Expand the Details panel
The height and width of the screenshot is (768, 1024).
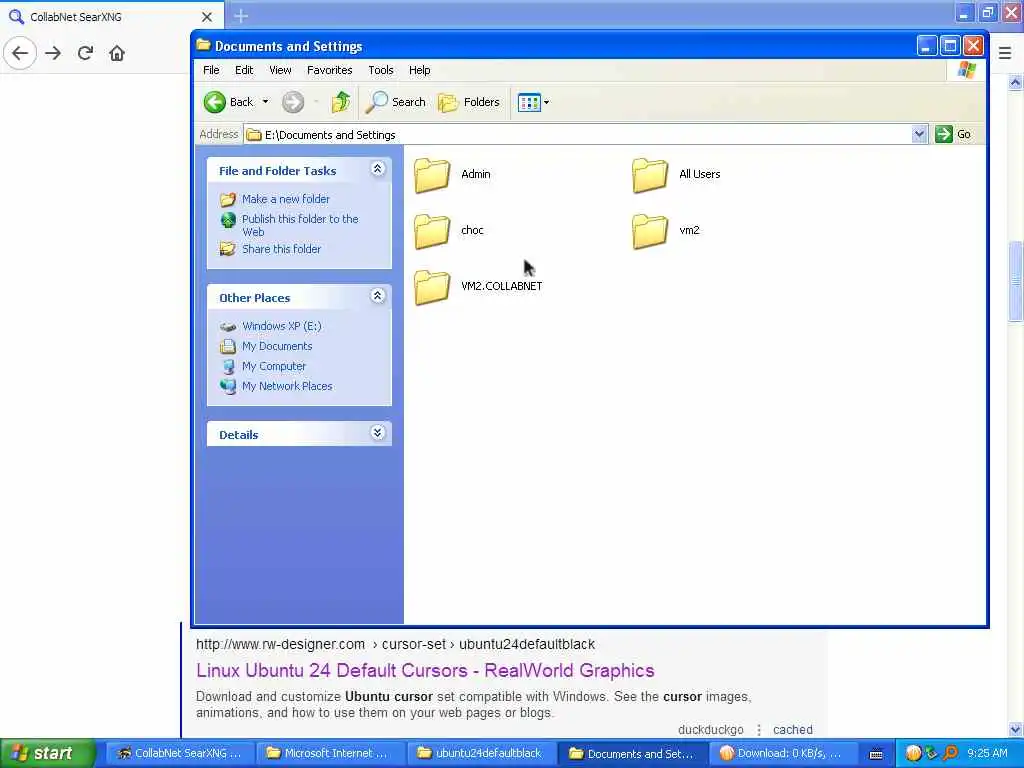pos(377,433)
